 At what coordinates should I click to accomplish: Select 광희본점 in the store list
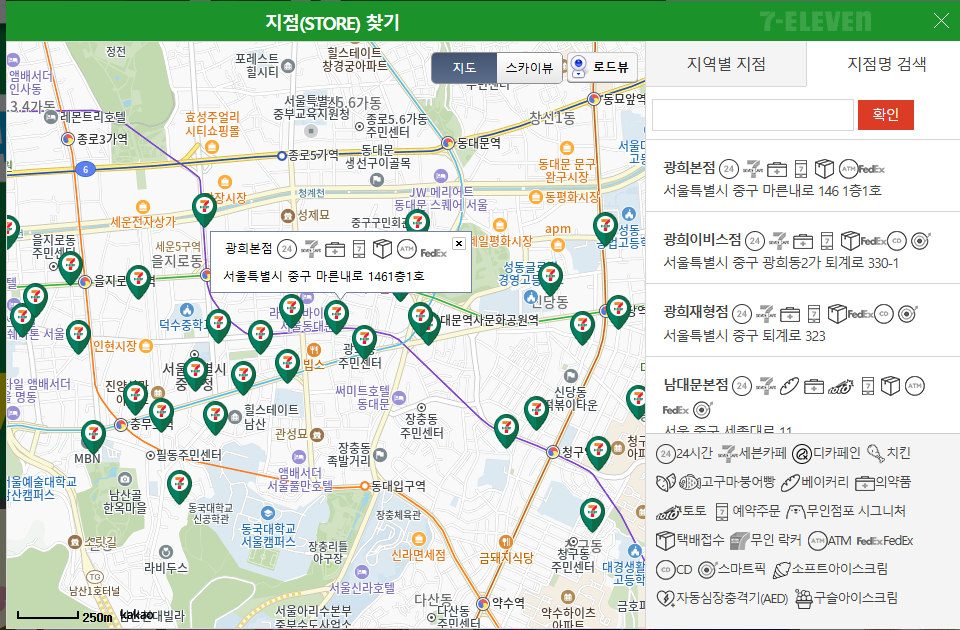(689, 168)
